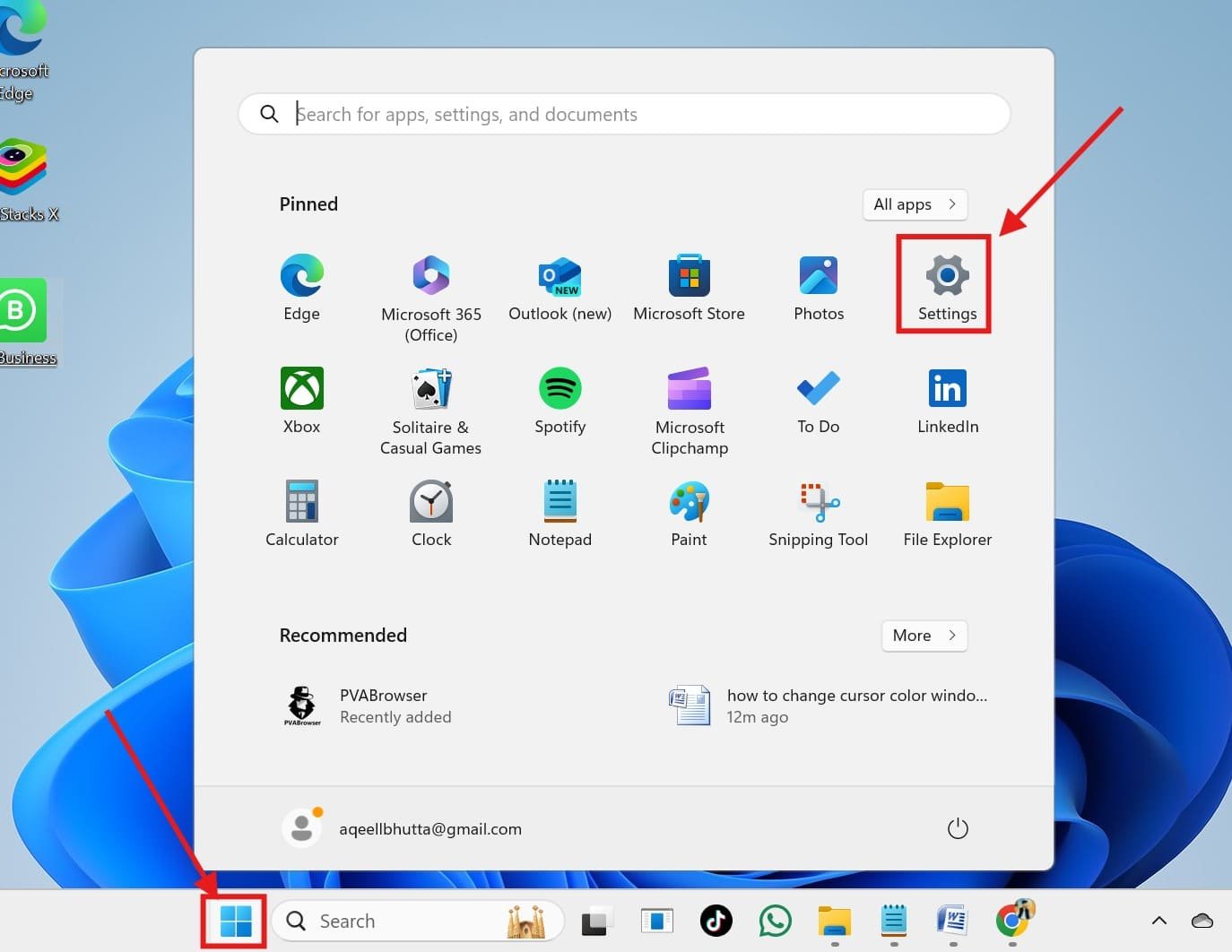Click the power button in Start menu

click(x=958, y=828)
